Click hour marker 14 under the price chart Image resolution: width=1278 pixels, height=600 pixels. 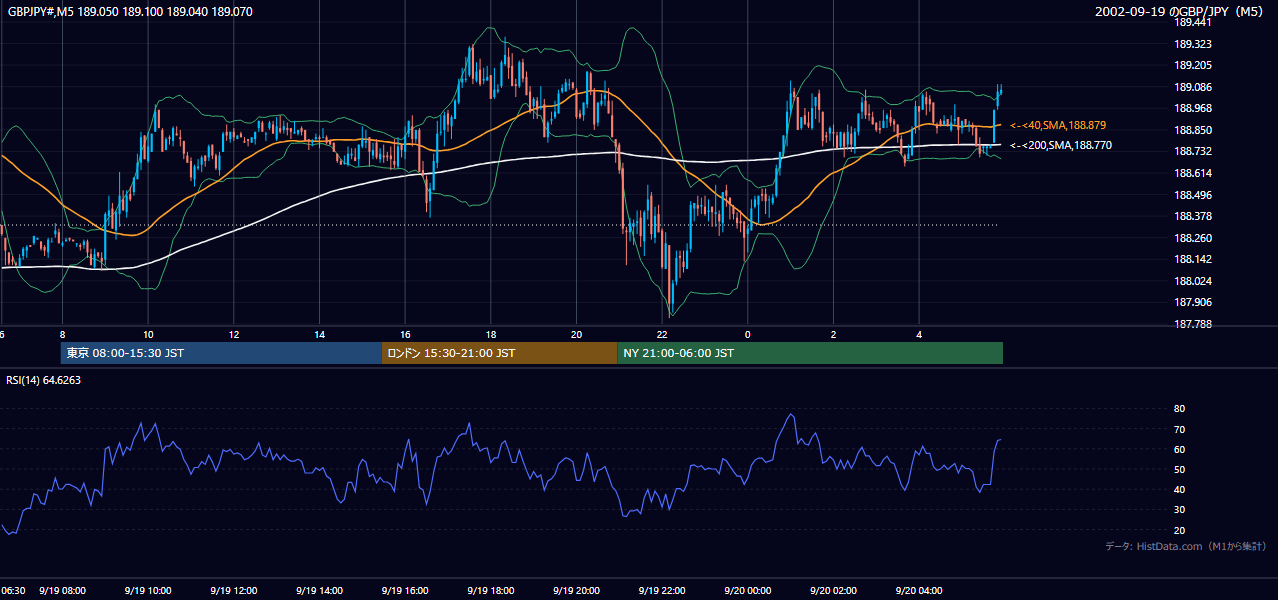click(x=319, y=334)
